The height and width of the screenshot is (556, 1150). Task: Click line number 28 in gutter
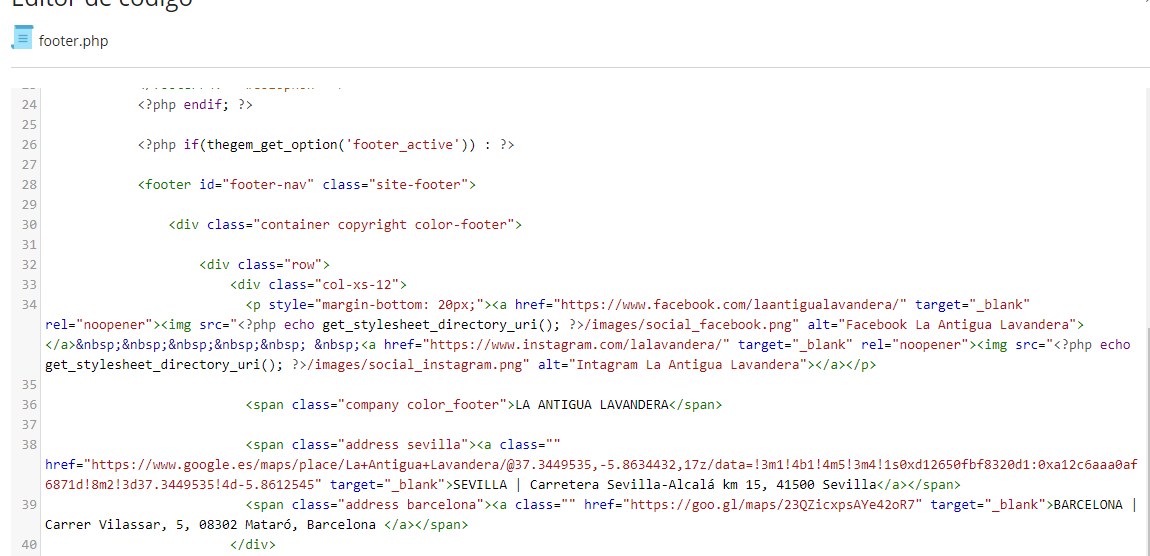[29, 185]
